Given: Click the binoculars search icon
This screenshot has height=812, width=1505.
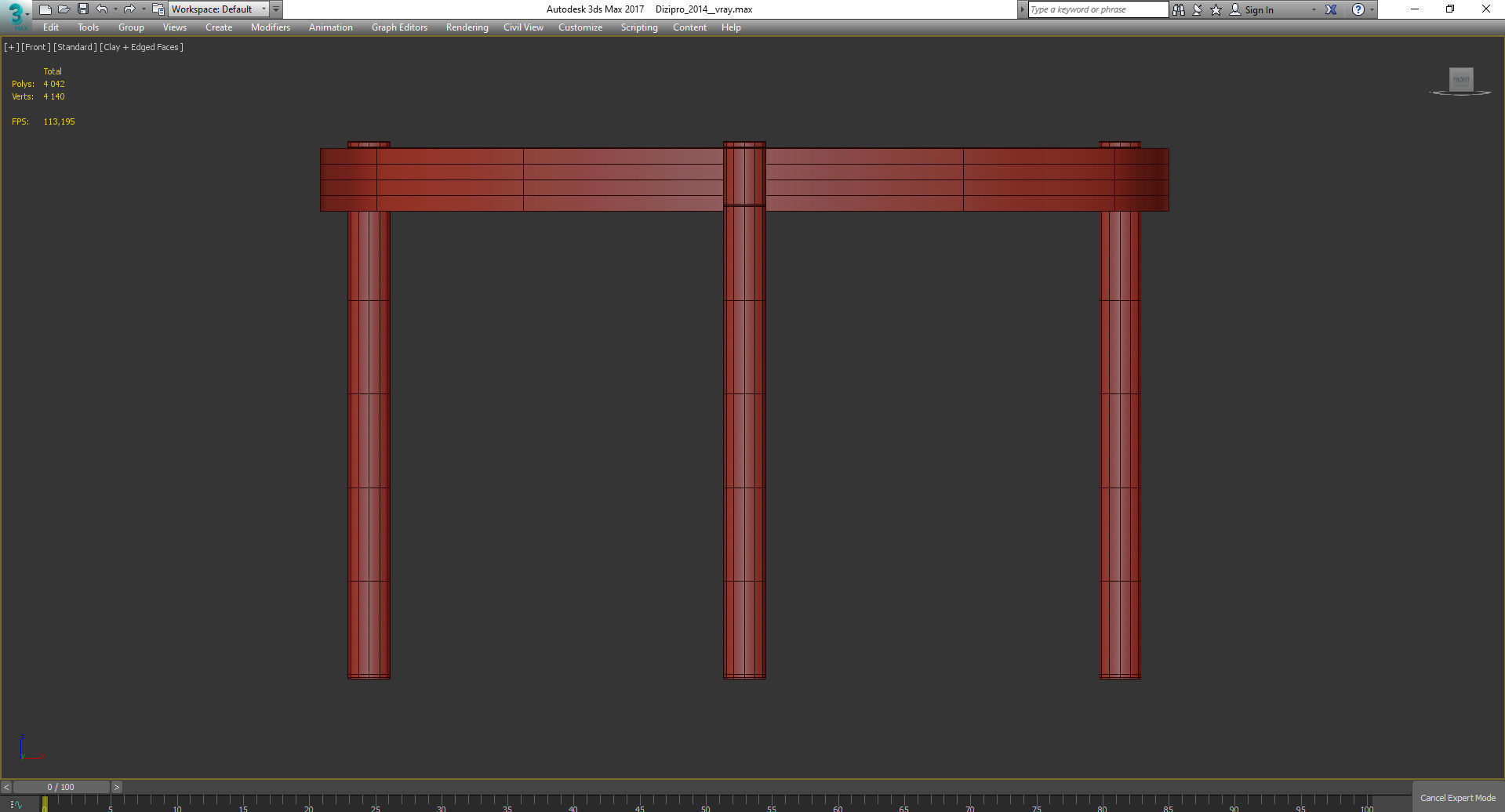Looking at the screenshot, I should click(x=1178, y=9).
